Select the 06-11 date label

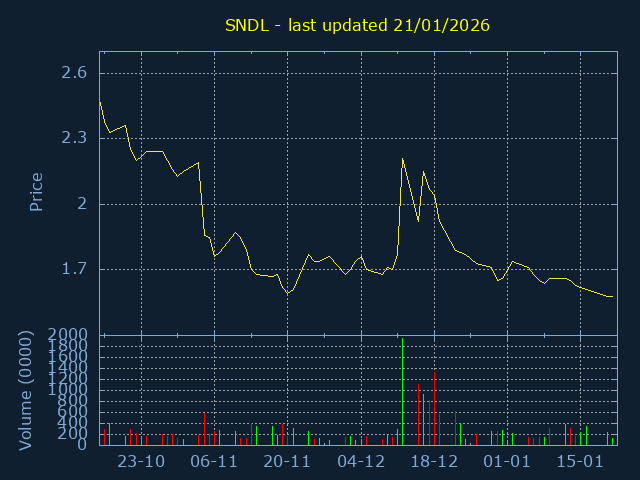click(214, 462)
